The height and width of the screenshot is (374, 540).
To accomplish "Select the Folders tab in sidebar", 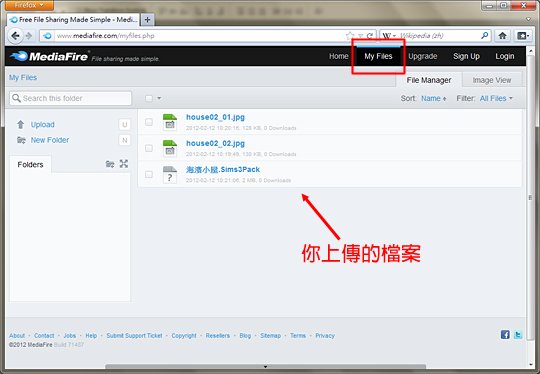I will [x=30, y=165].
